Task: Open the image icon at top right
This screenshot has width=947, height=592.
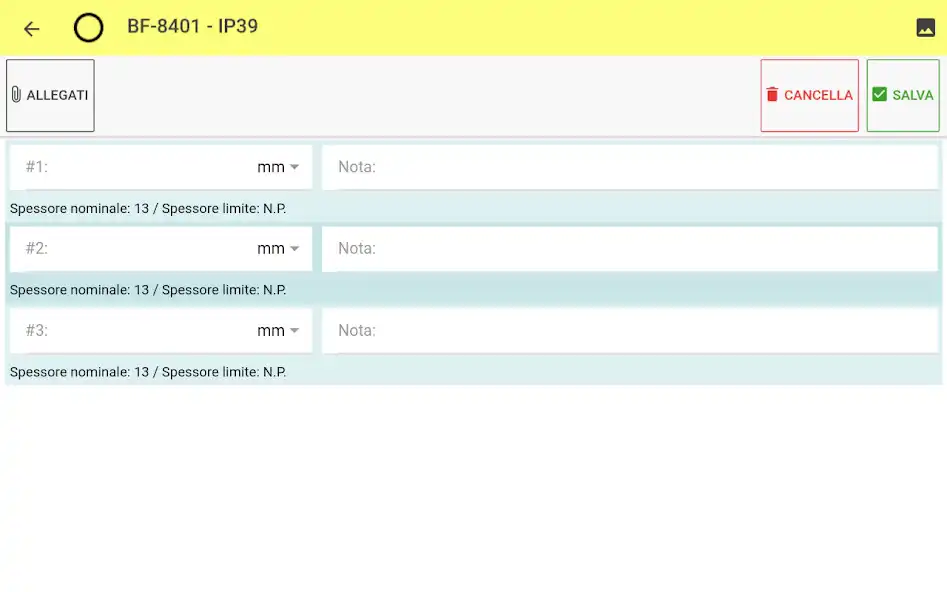Action: 925,28
